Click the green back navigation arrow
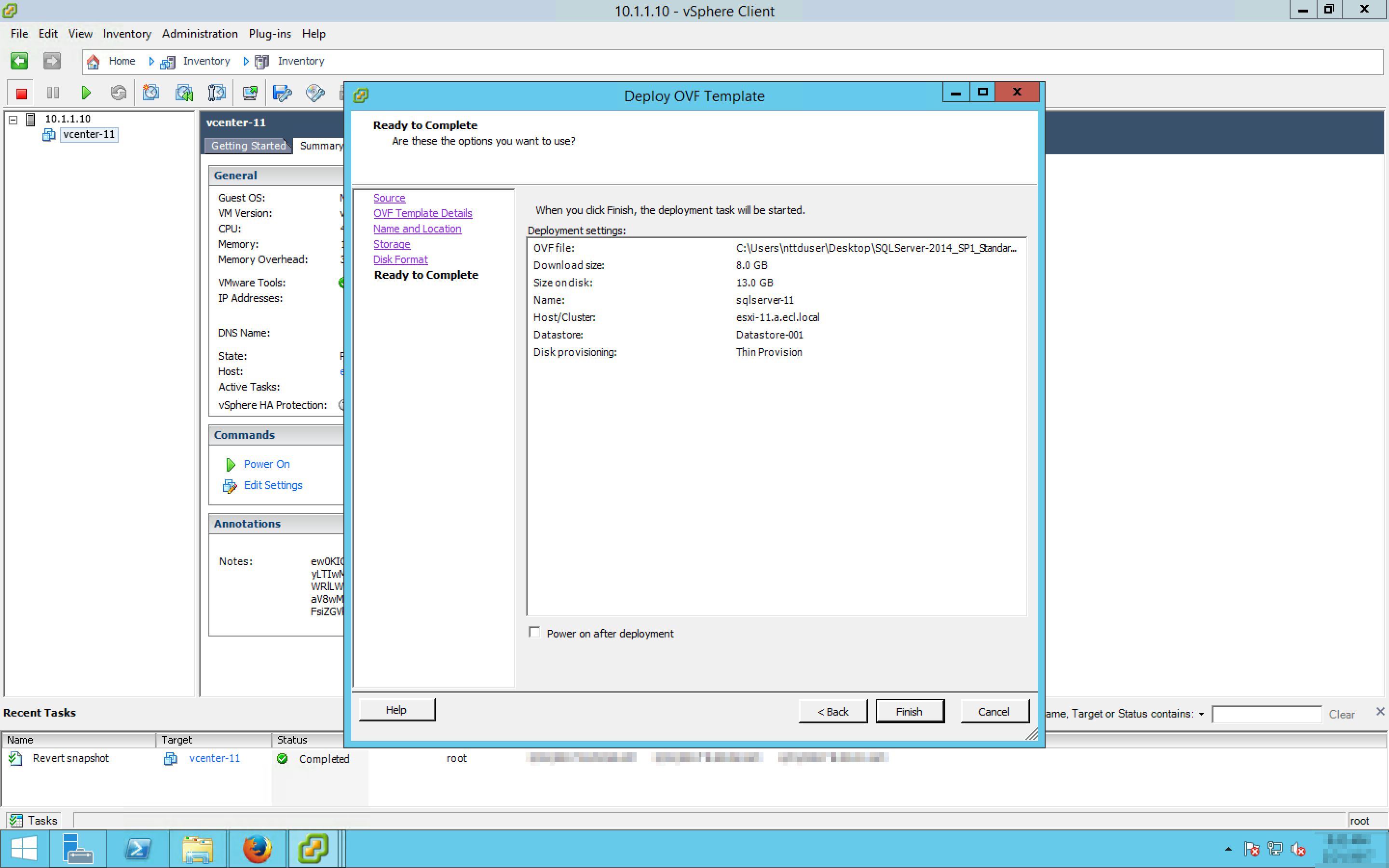The width and height of the screenshot is (1389, 868). (19, 61)
